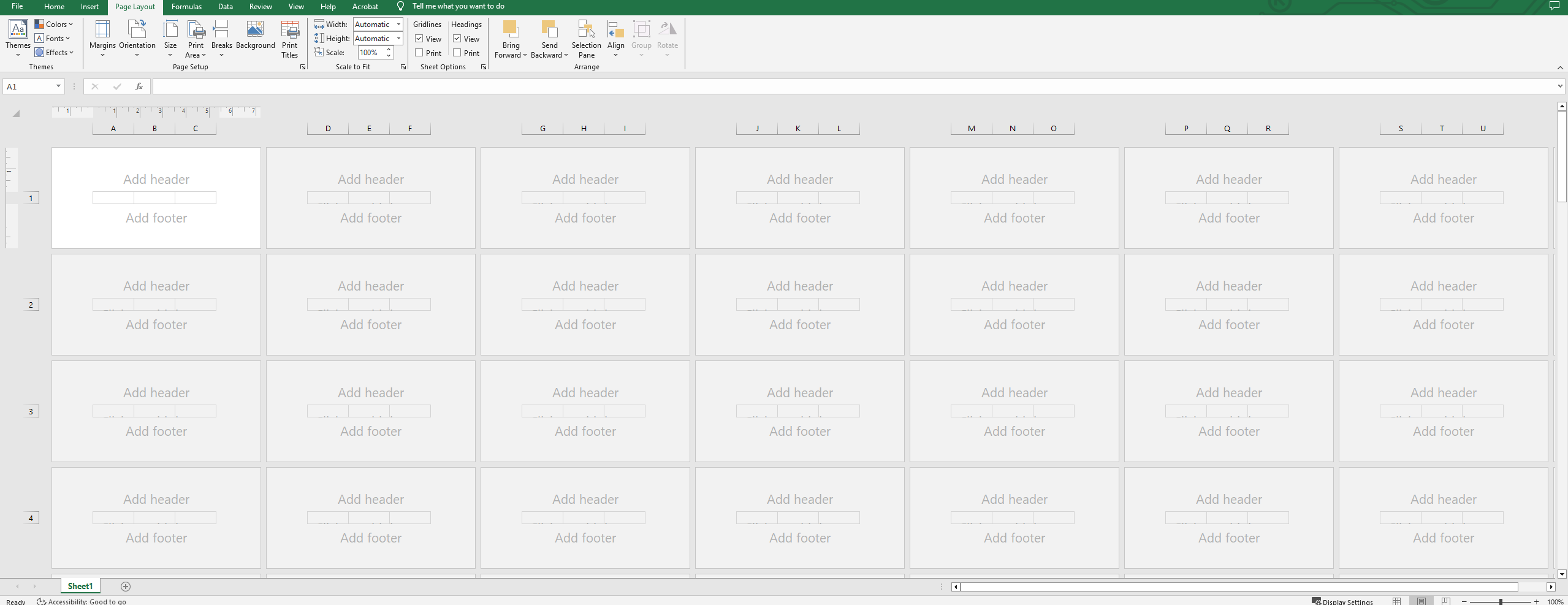Click the Insert Function fx icon
This screenshot has height=605, width=1568.
point(139,86)
